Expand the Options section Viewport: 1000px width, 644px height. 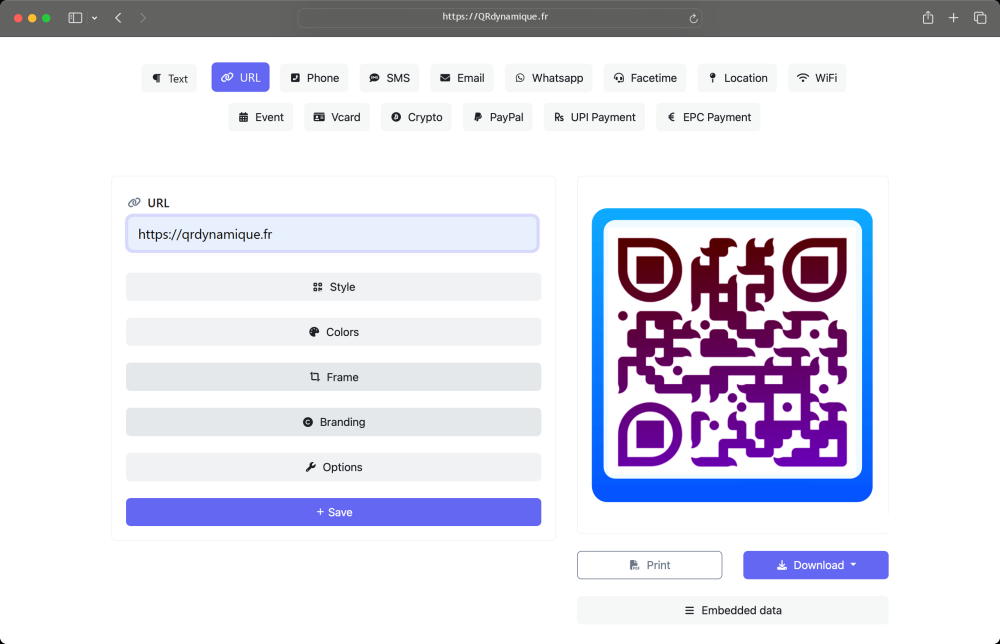[334, 467]
